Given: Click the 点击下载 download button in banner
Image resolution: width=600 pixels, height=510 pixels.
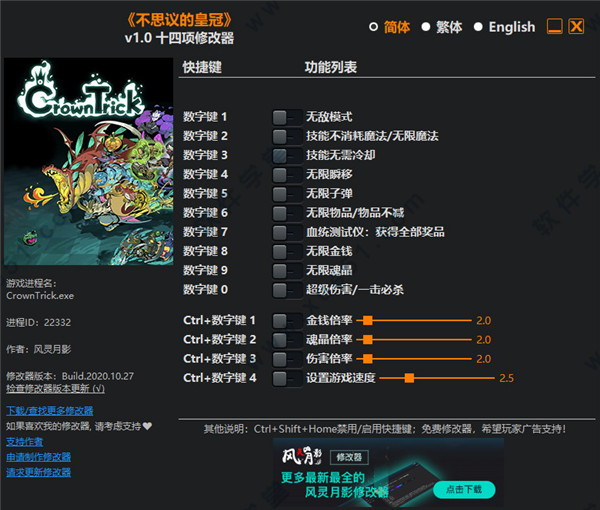Looking at the screenshot, I should pyautogui.click(x=463, y=489).
